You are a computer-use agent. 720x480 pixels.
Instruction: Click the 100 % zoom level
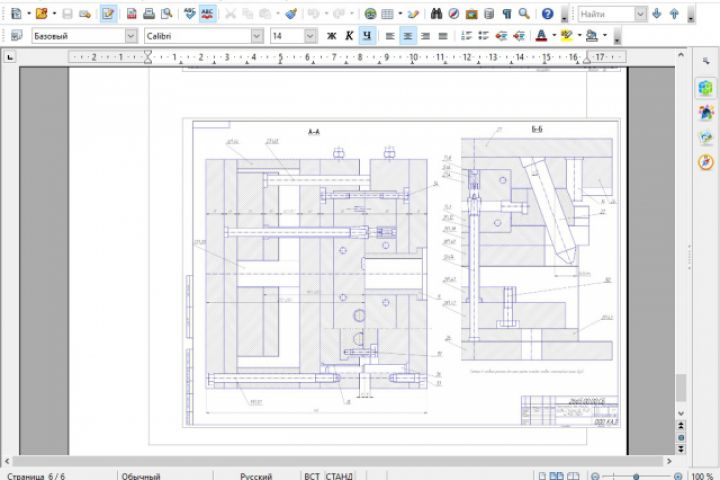pos(702,476)
